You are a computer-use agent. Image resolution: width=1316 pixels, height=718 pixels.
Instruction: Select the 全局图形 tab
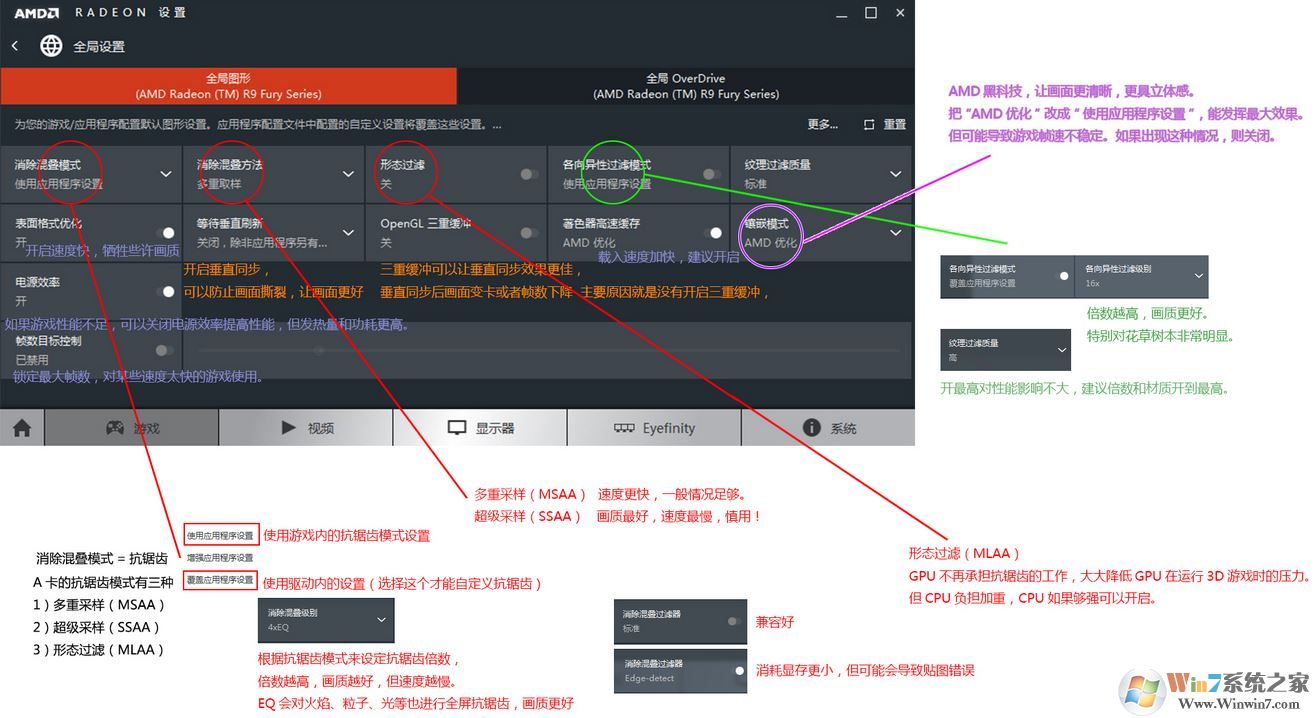click(x=228, y=85)
